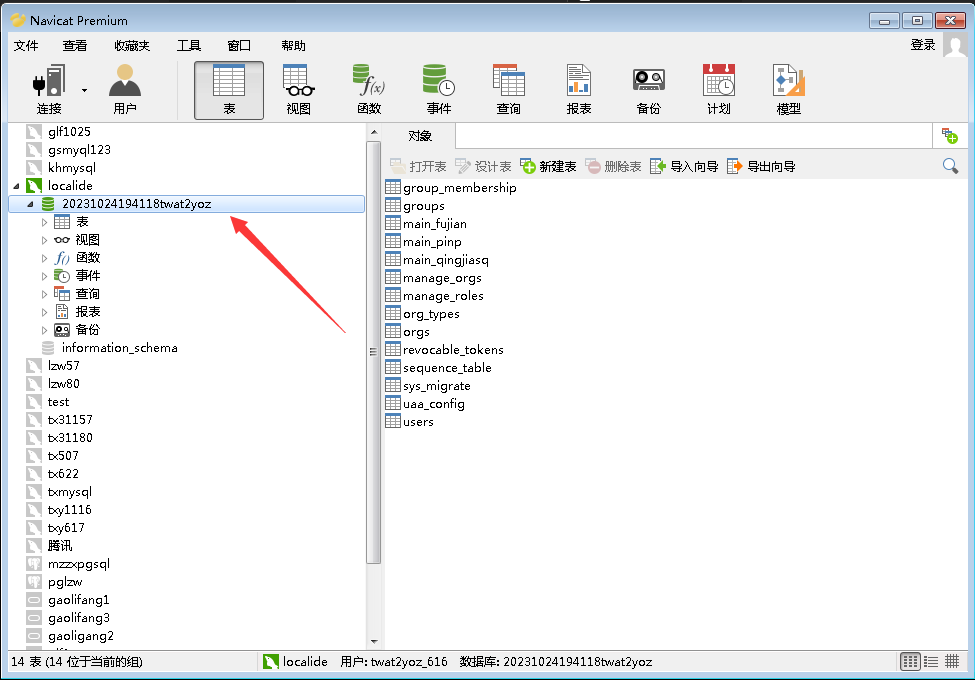Click the new object tab icon
Viewport: 975px width, 680px height.
pos(950,136)
